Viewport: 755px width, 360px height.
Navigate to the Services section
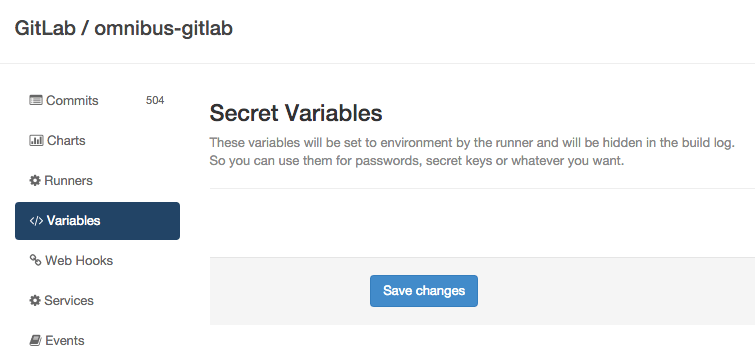click(x=97, y=300)
